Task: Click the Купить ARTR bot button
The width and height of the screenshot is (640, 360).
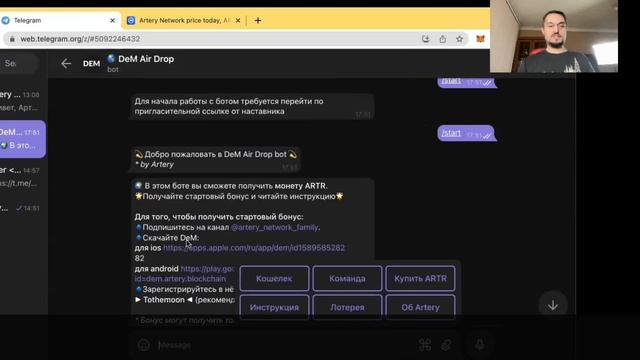Action: [420, 278]
